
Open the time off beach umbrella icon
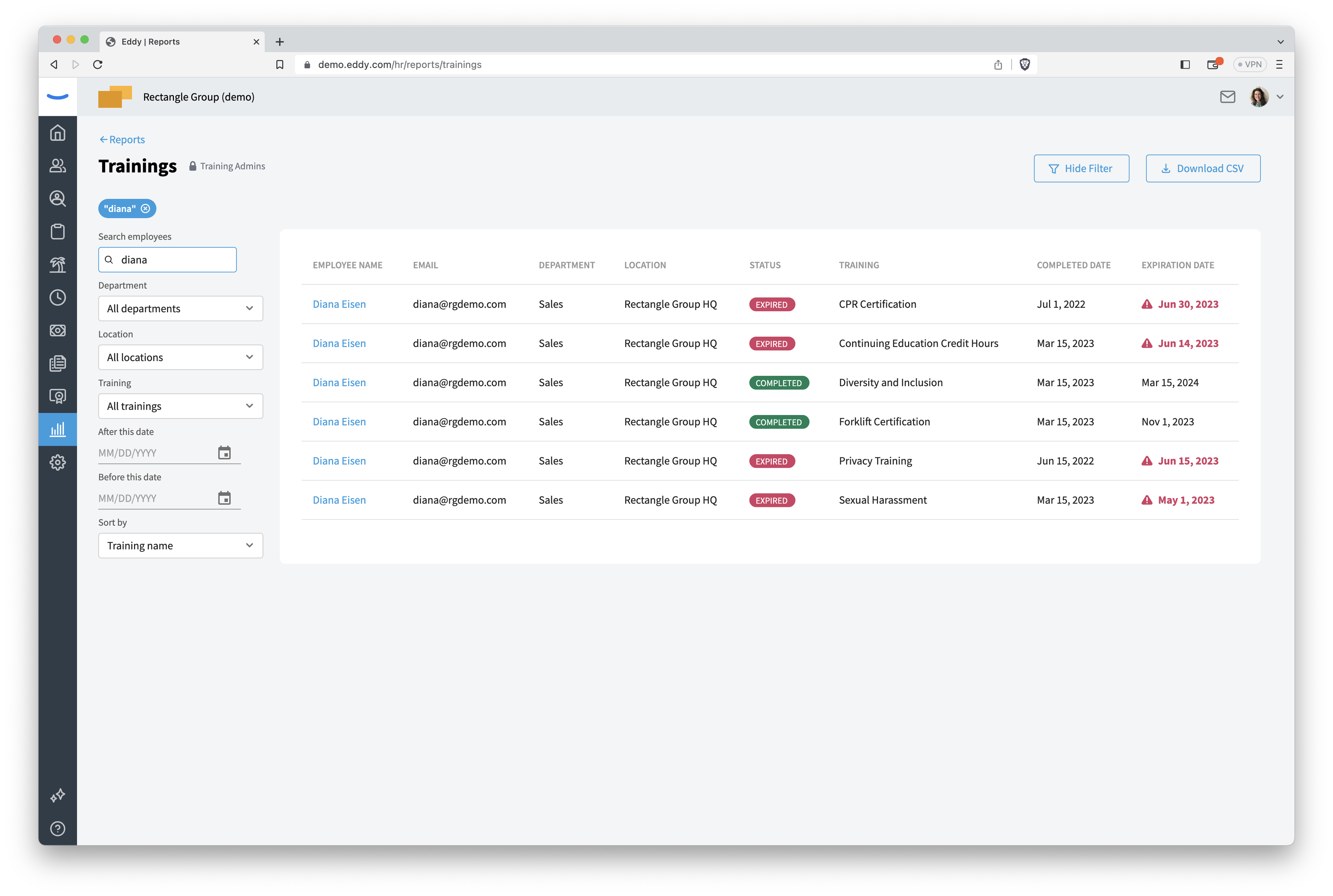pos(58,264)
